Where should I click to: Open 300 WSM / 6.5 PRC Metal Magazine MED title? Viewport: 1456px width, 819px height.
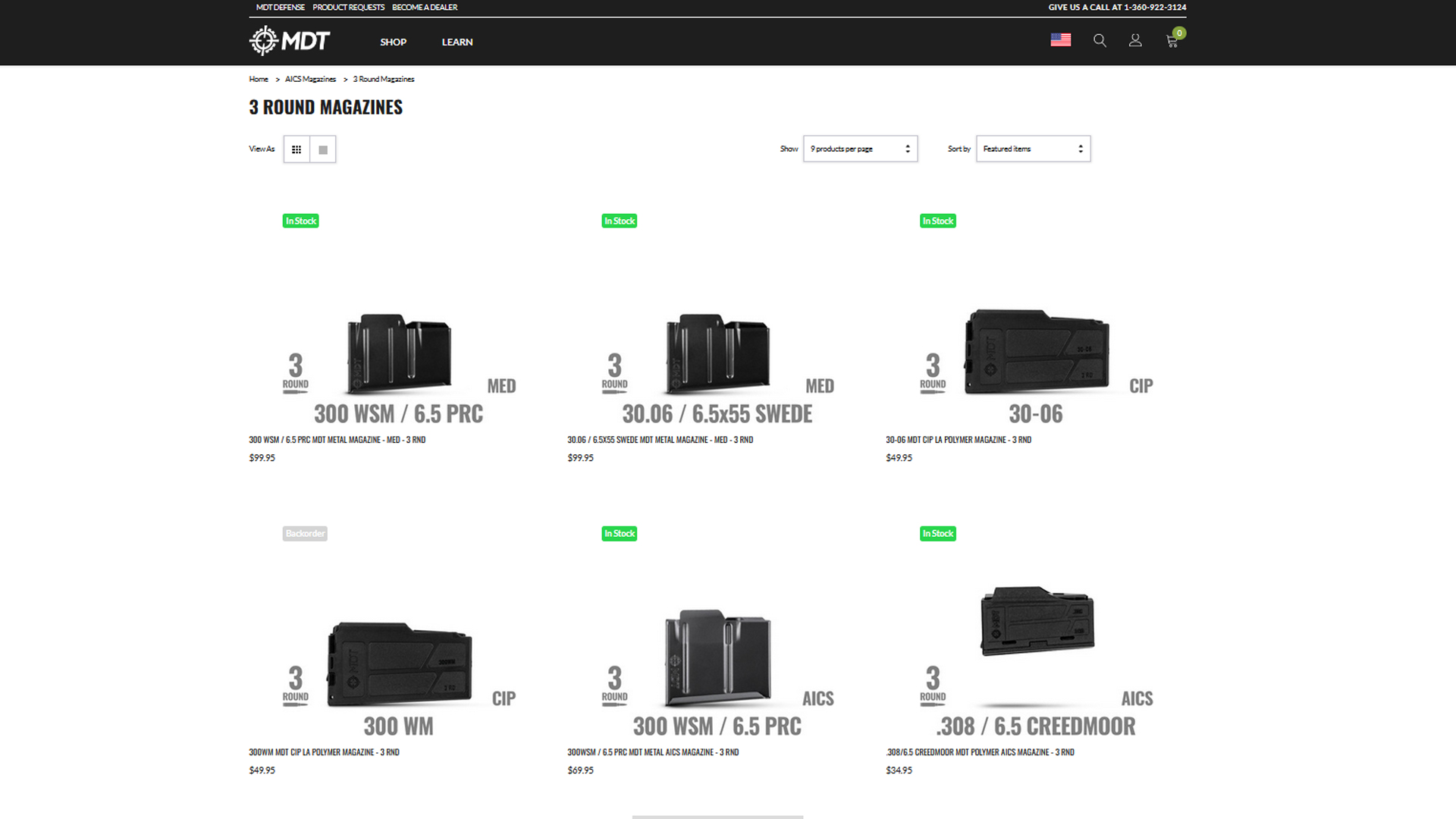tap(337, 440)
